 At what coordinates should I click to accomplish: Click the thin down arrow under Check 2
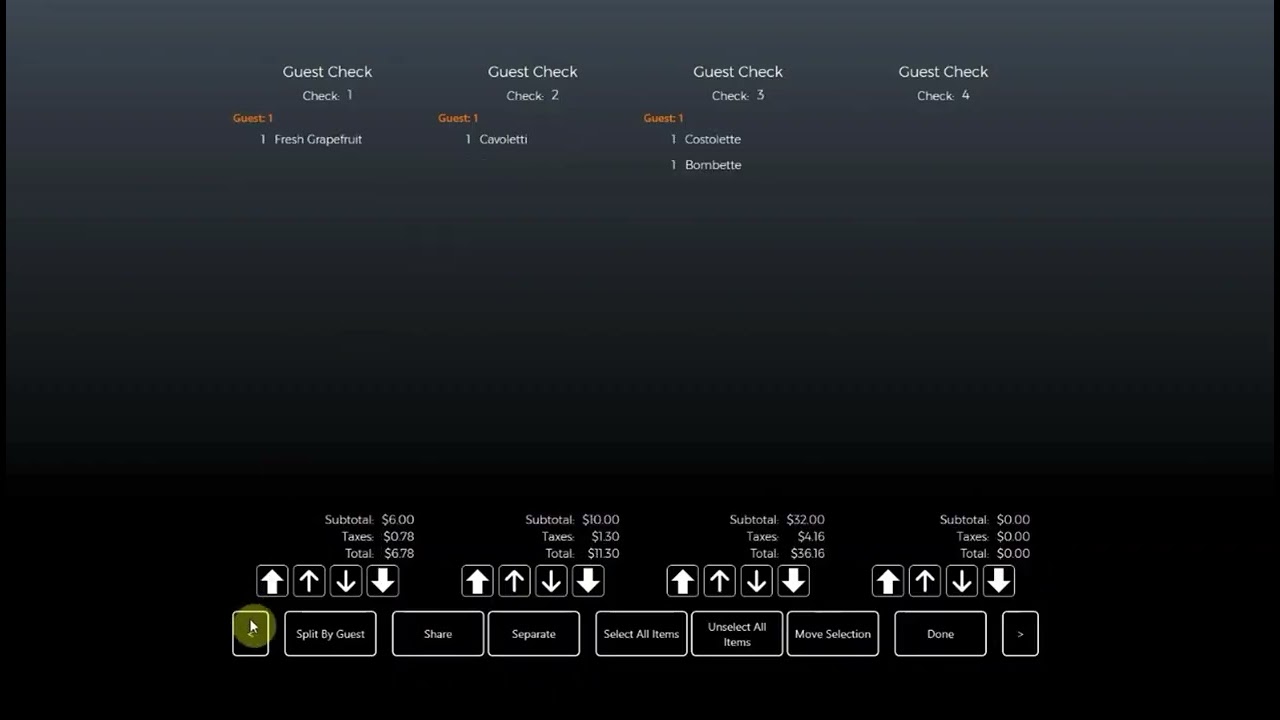(551, 581)
